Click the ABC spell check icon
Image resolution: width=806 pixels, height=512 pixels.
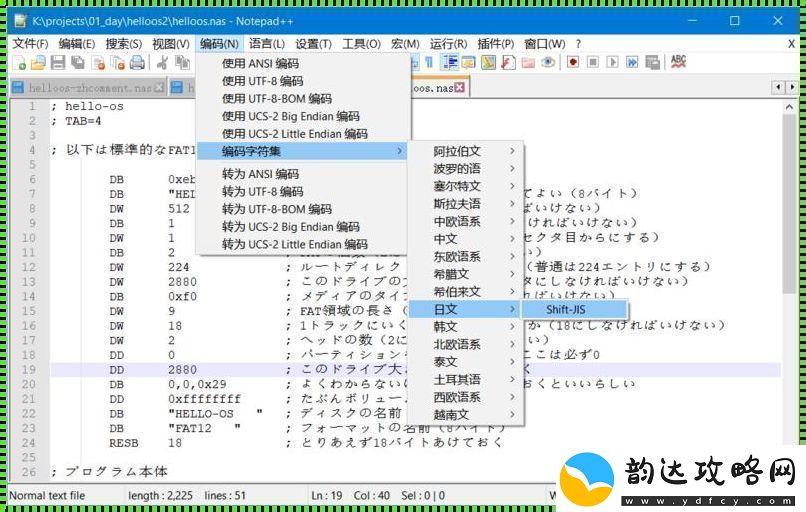pyautogui.click(x=679, y=62)
